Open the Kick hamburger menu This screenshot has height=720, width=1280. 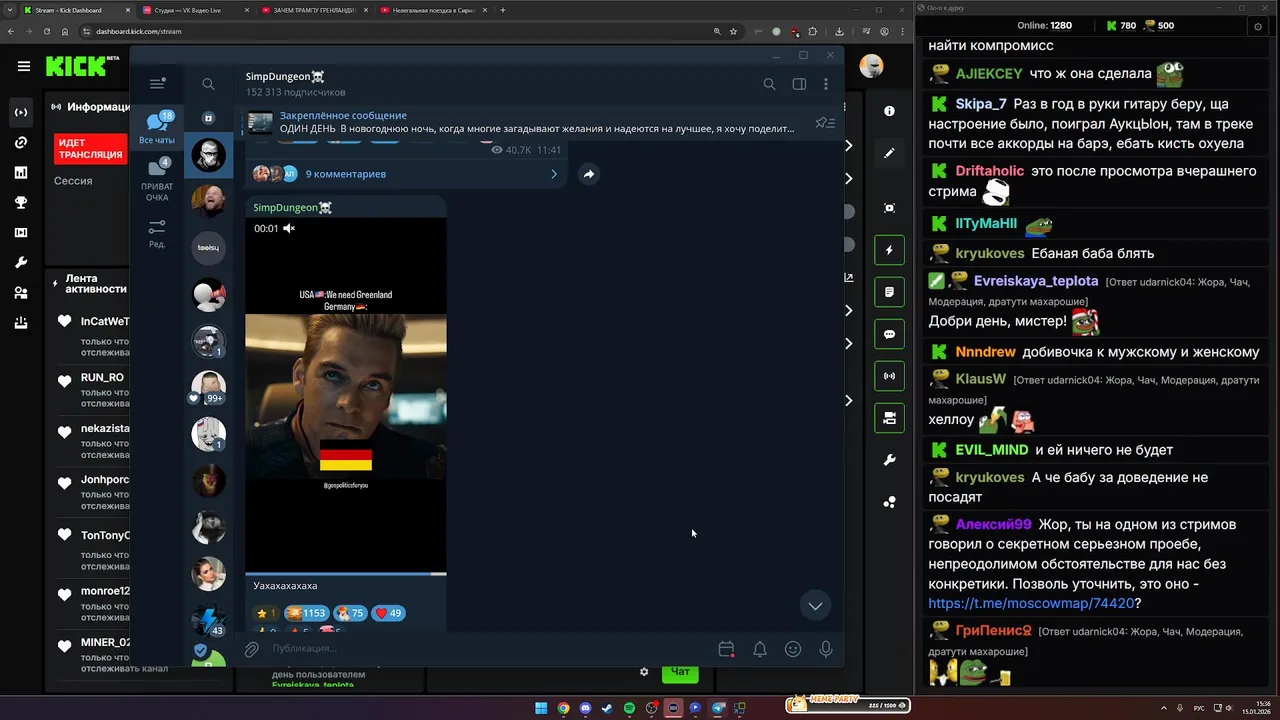23,67
